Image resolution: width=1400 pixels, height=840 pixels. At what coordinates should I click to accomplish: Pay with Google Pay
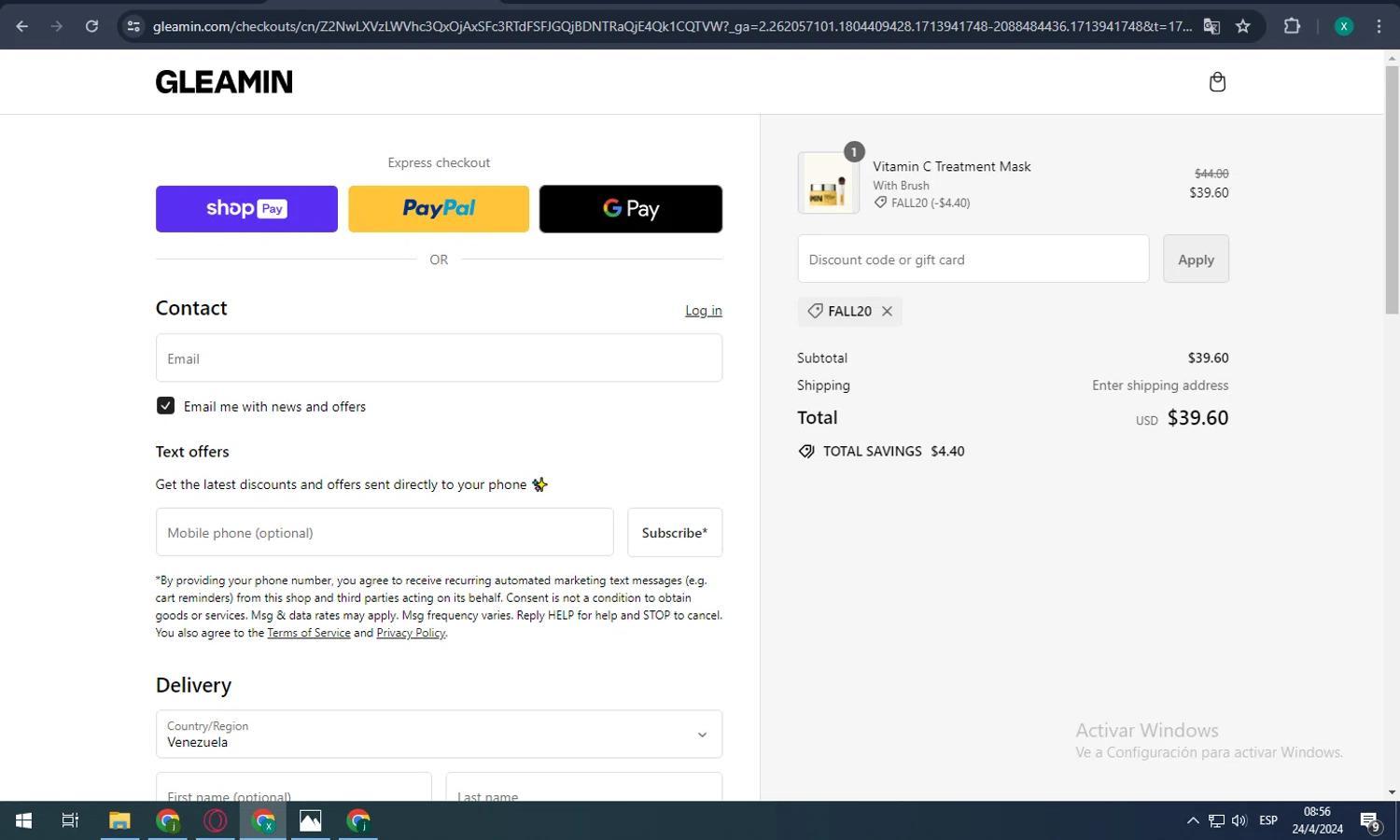click(631, 208)
